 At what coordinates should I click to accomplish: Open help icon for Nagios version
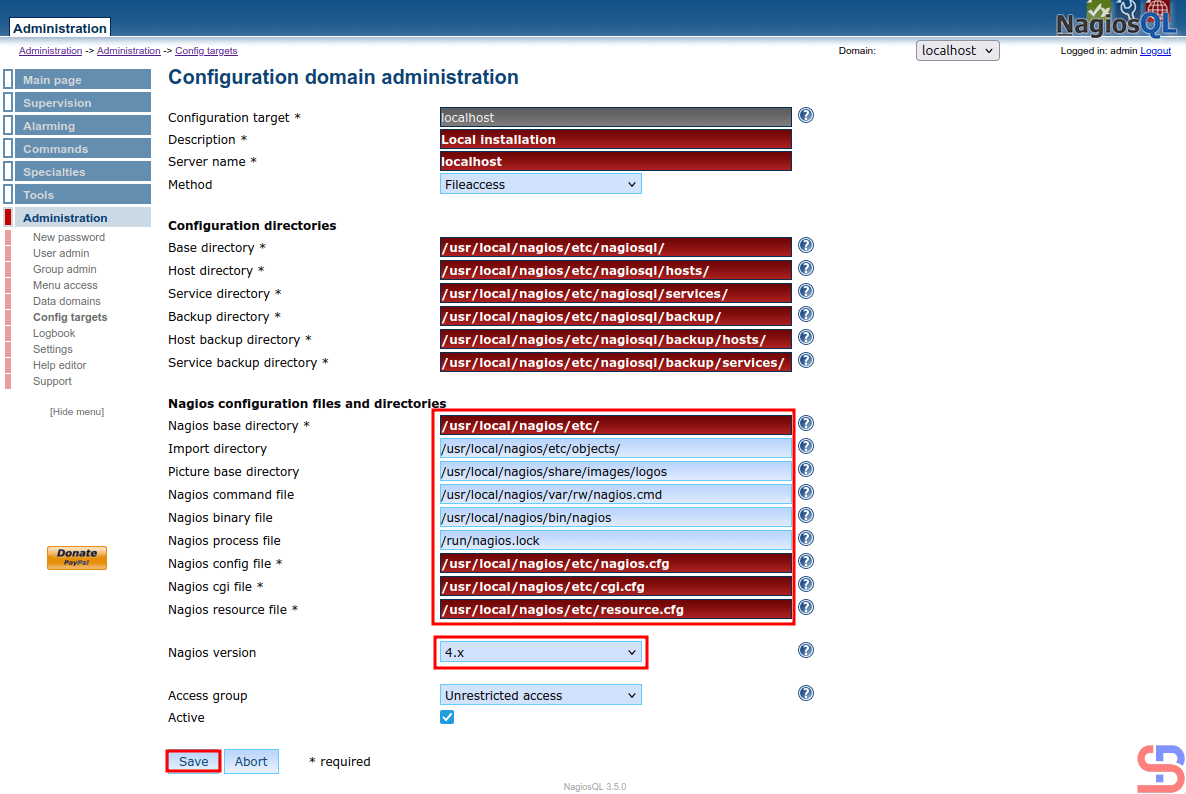tap(806, 651)
